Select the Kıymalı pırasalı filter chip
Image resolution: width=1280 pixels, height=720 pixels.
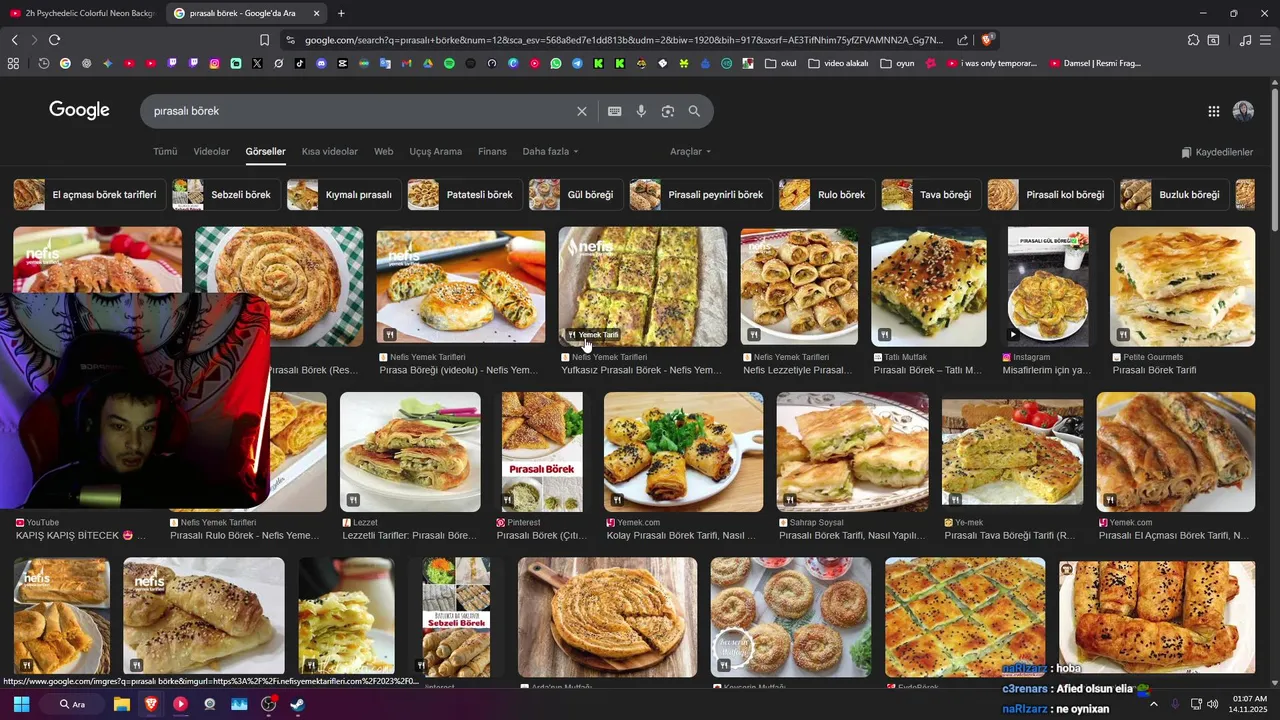[x=343, y=195]
